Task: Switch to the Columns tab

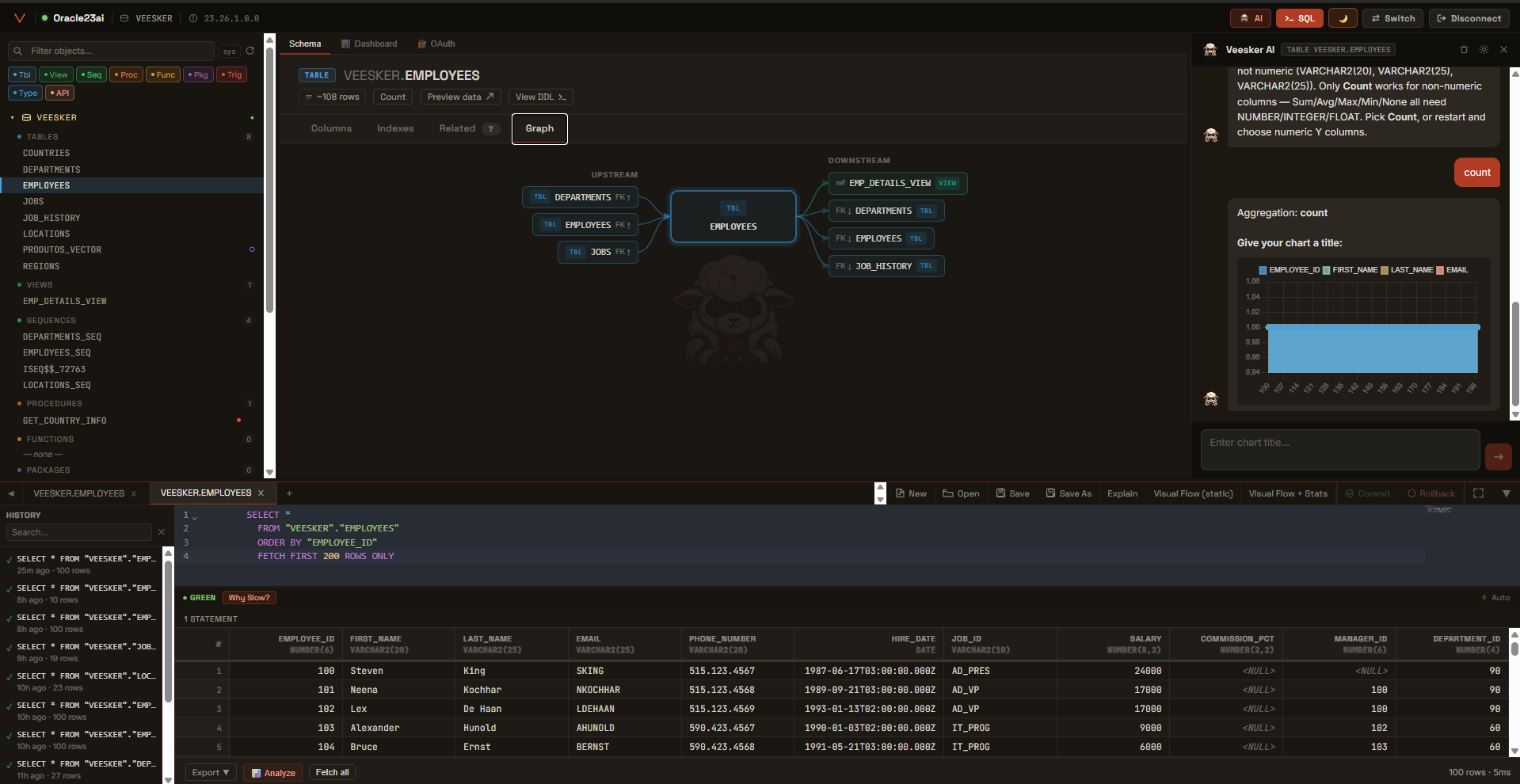Action: point(331,128)
